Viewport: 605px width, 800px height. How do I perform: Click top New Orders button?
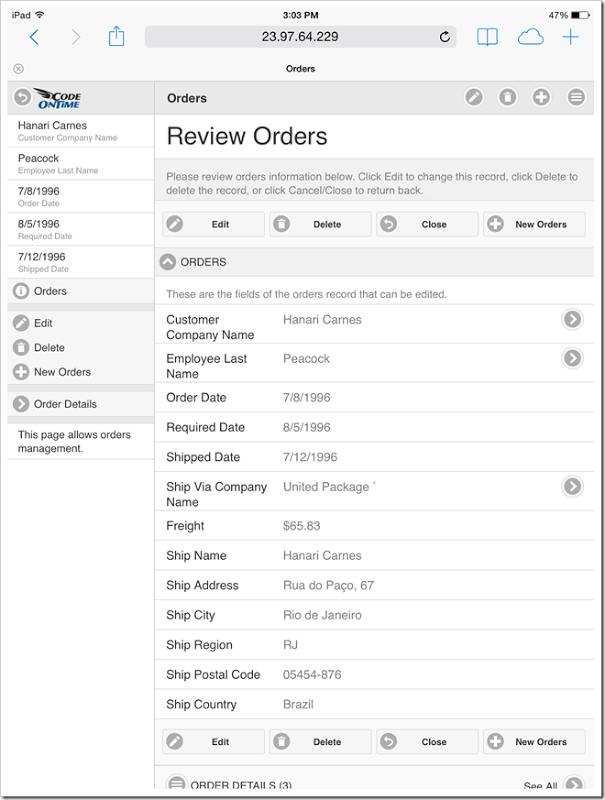[534, 224]
